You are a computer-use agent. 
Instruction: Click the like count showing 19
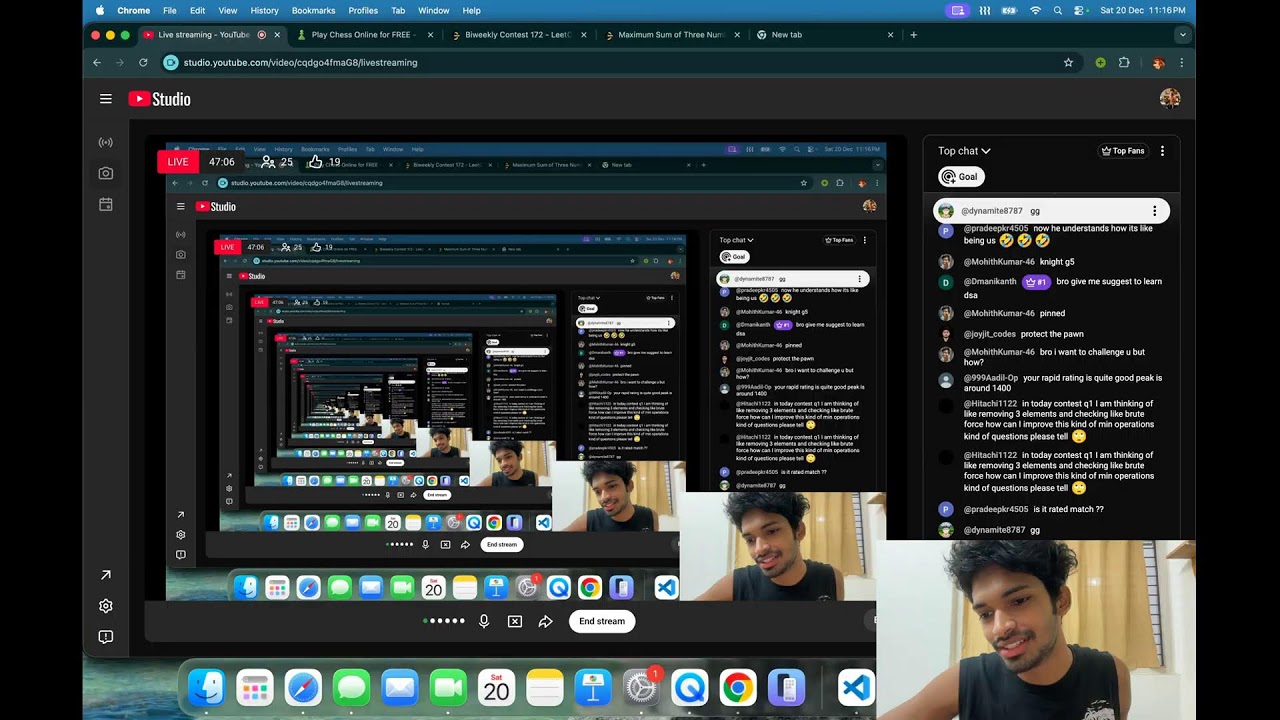tap(324, 162)
